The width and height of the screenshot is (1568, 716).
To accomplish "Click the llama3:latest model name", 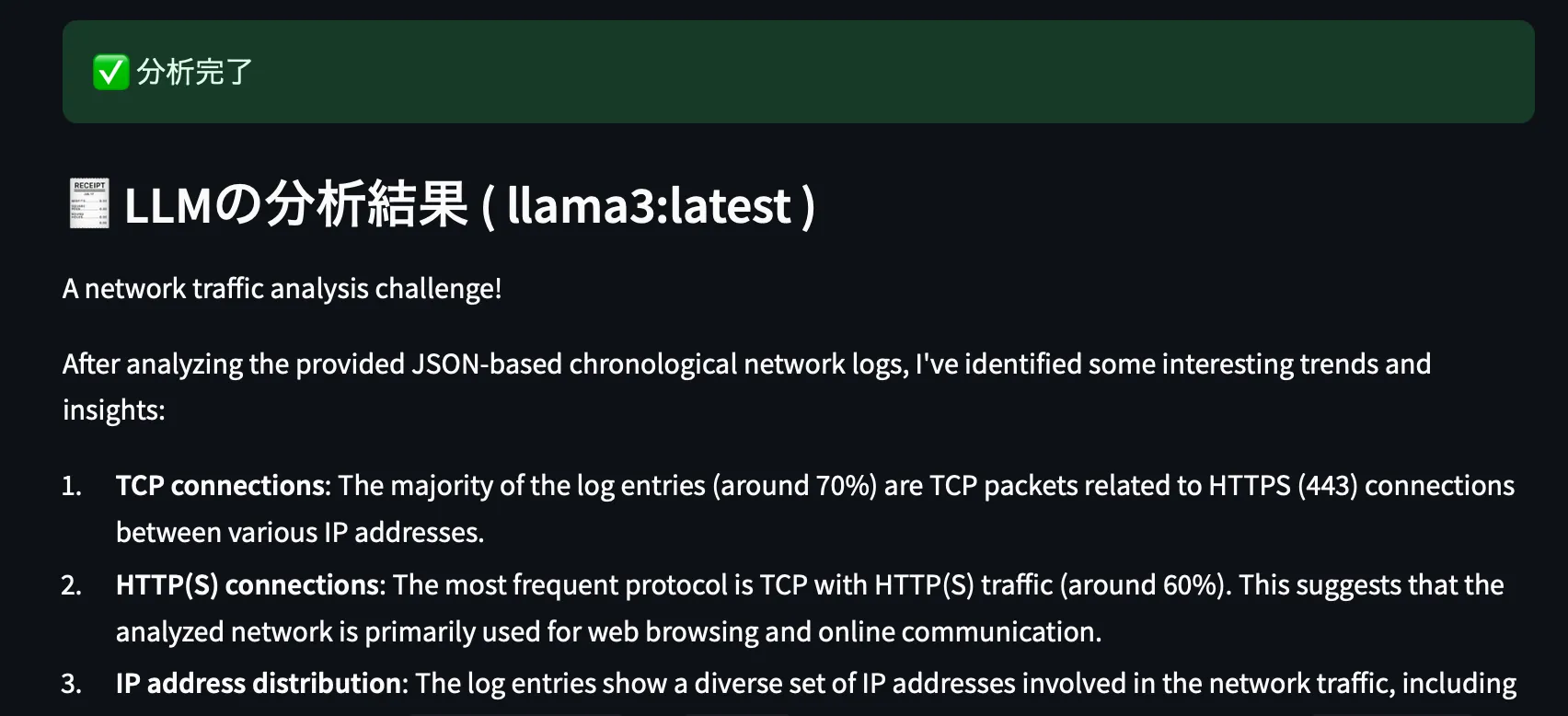I will coord(649,205).
